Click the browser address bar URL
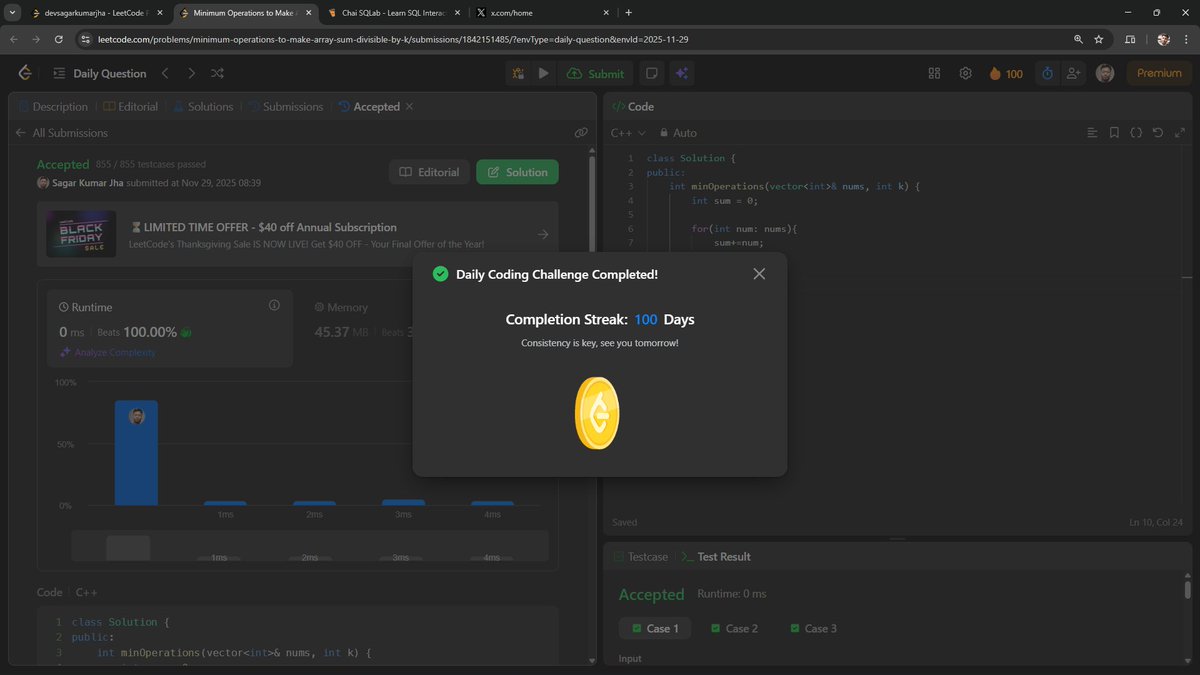The image size is (1200, 675). (393, 39)
